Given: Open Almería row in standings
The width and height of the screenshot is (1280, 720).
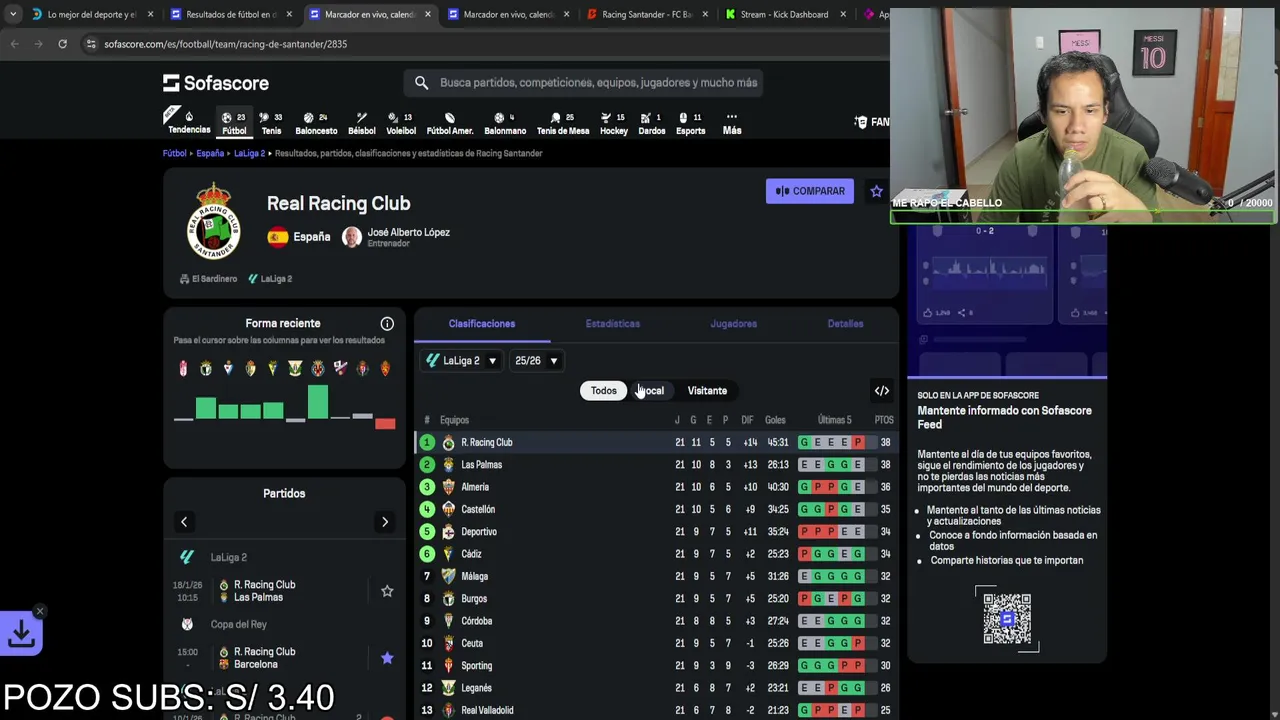Looking at the screenshot, I should click(x=655, y=487).
